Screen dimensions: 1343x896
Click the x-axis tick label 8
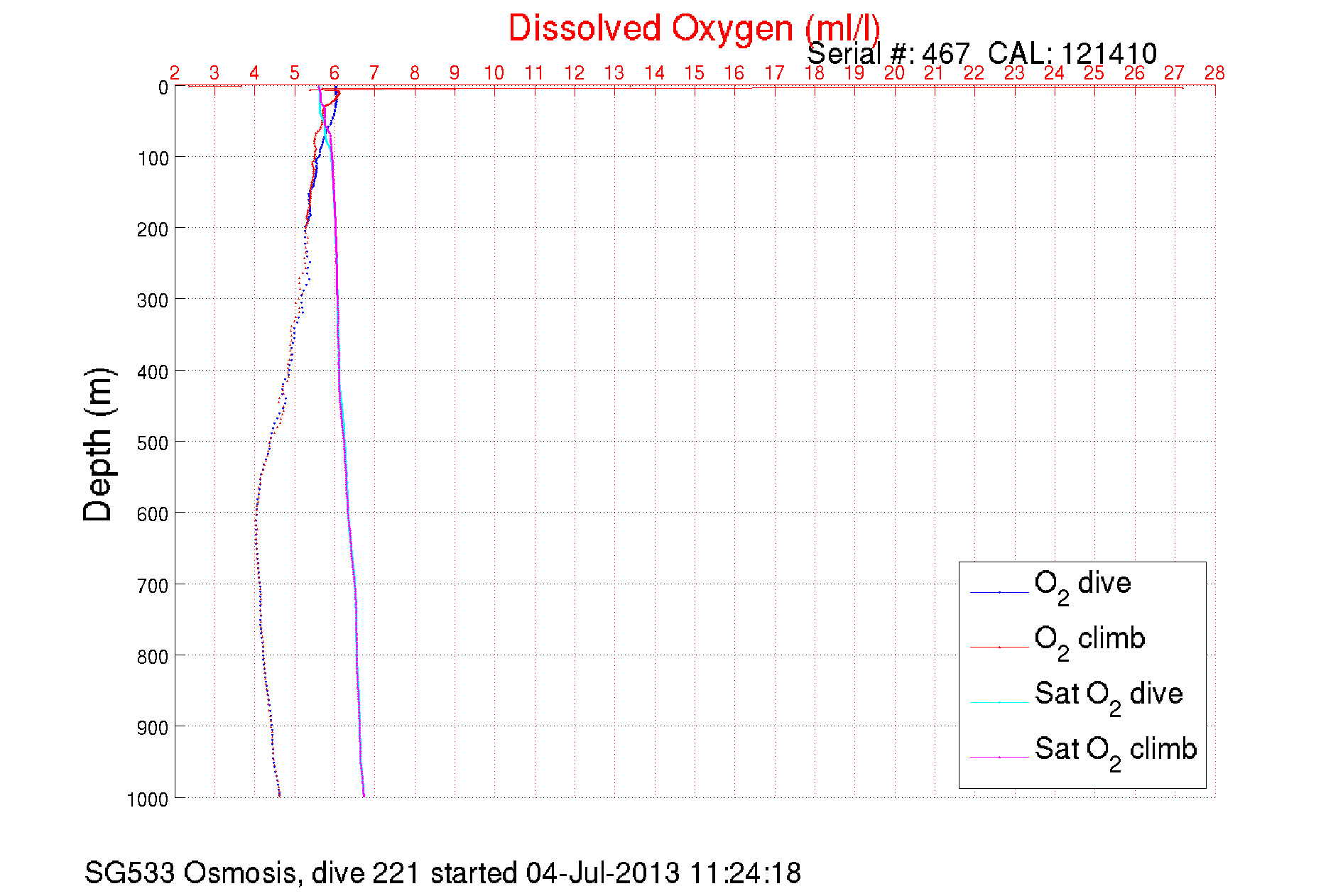(415, 72)
